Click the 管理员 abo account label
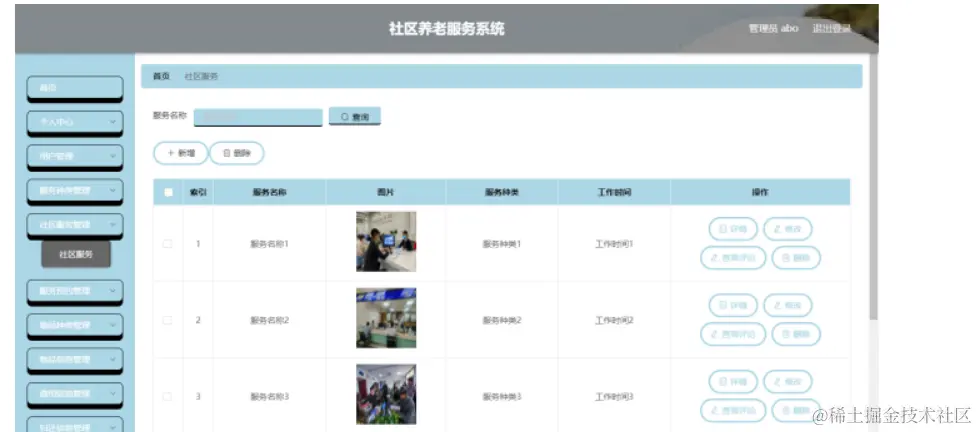This screenshot has height=432, width=978. [773, 29]
